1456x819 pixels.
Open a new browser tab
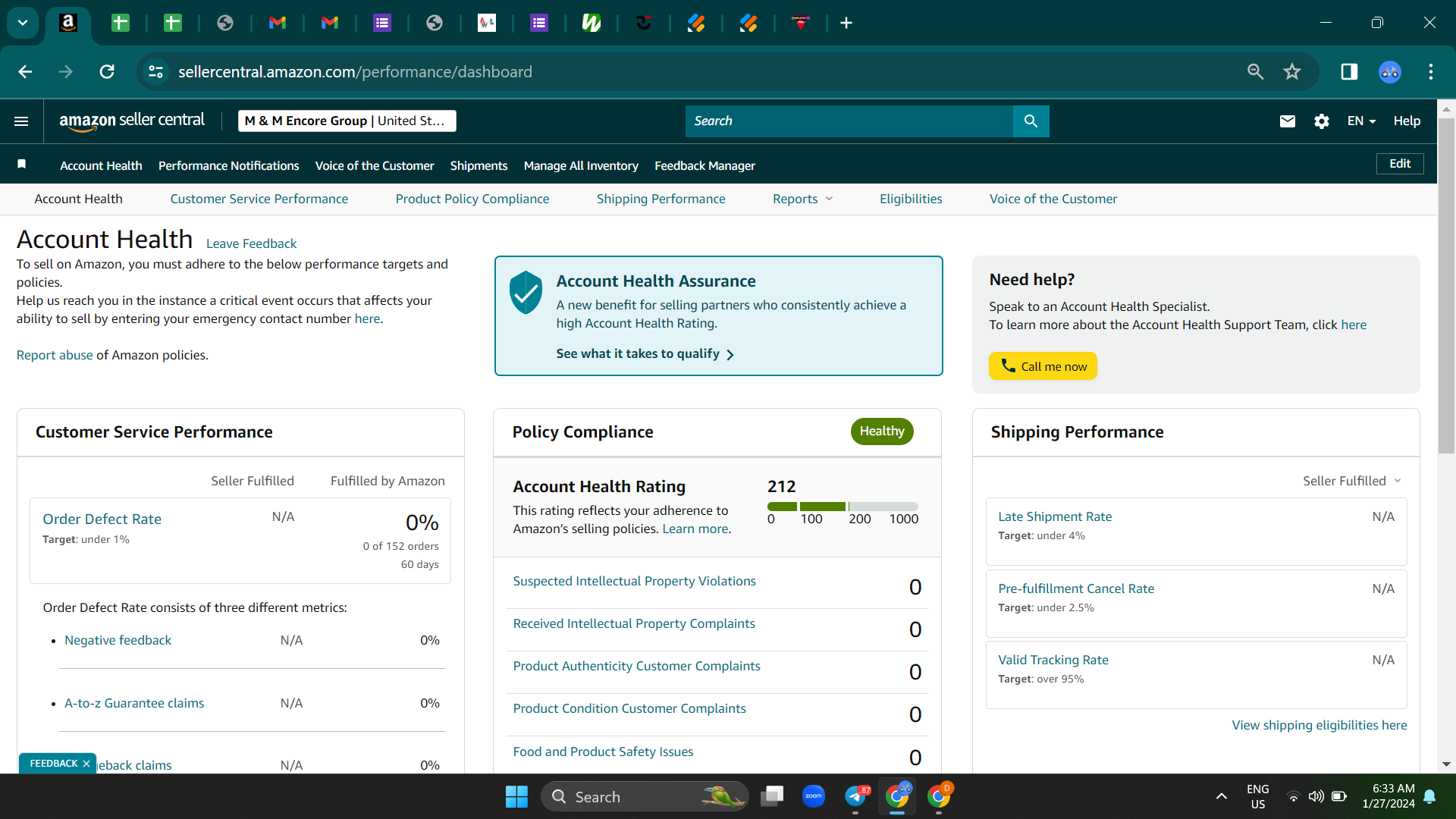[x=846, y=23]
